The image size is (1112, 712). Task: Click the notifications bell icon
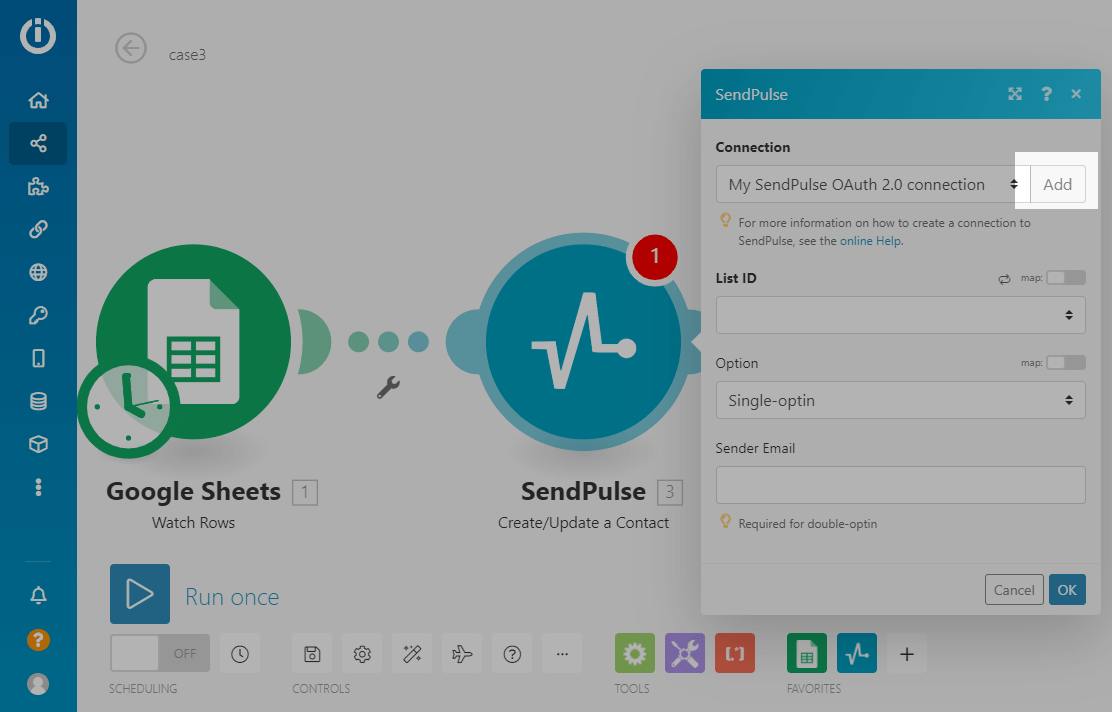tap(38, 595)
